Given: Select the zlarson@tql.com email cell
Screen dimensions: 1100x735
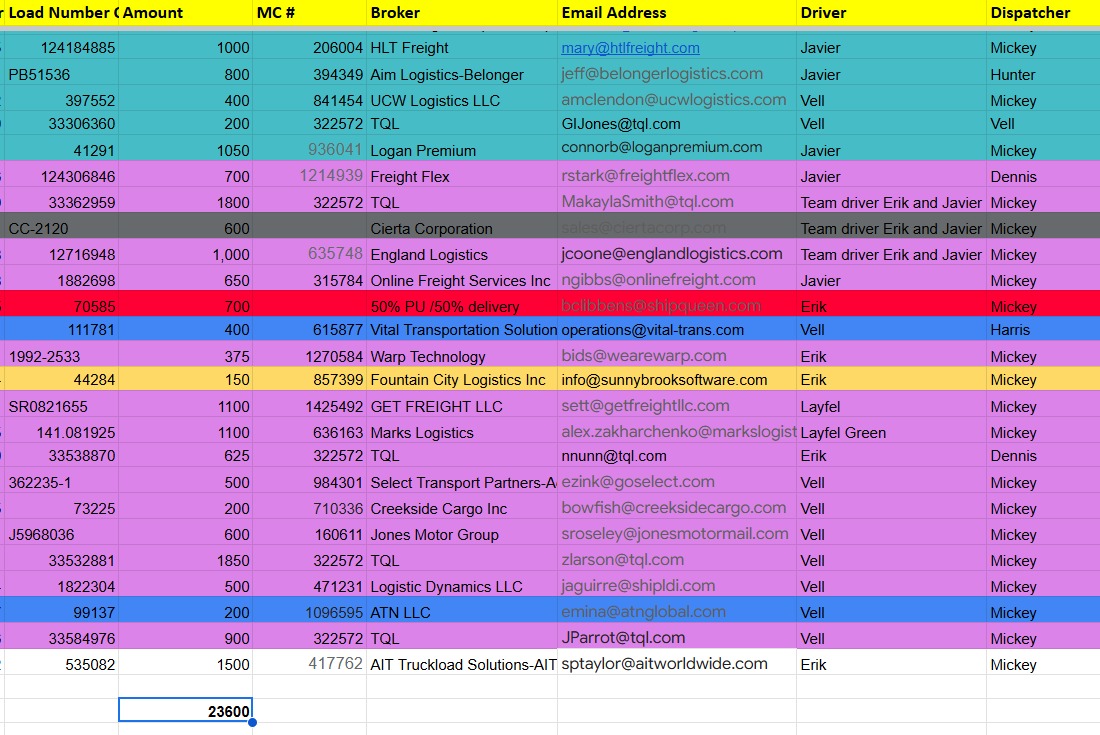Looking at the screenshot, I should point(677,560).
